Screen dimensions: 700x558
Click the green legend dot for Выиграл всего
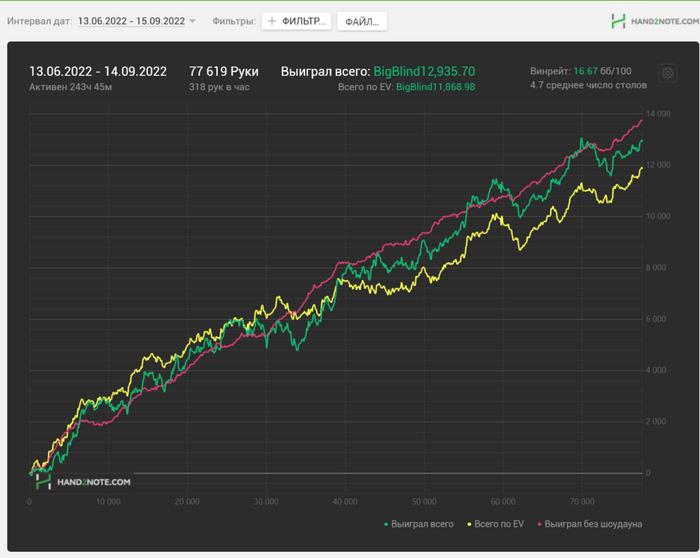pyautogui.click(x=386, y=525)
